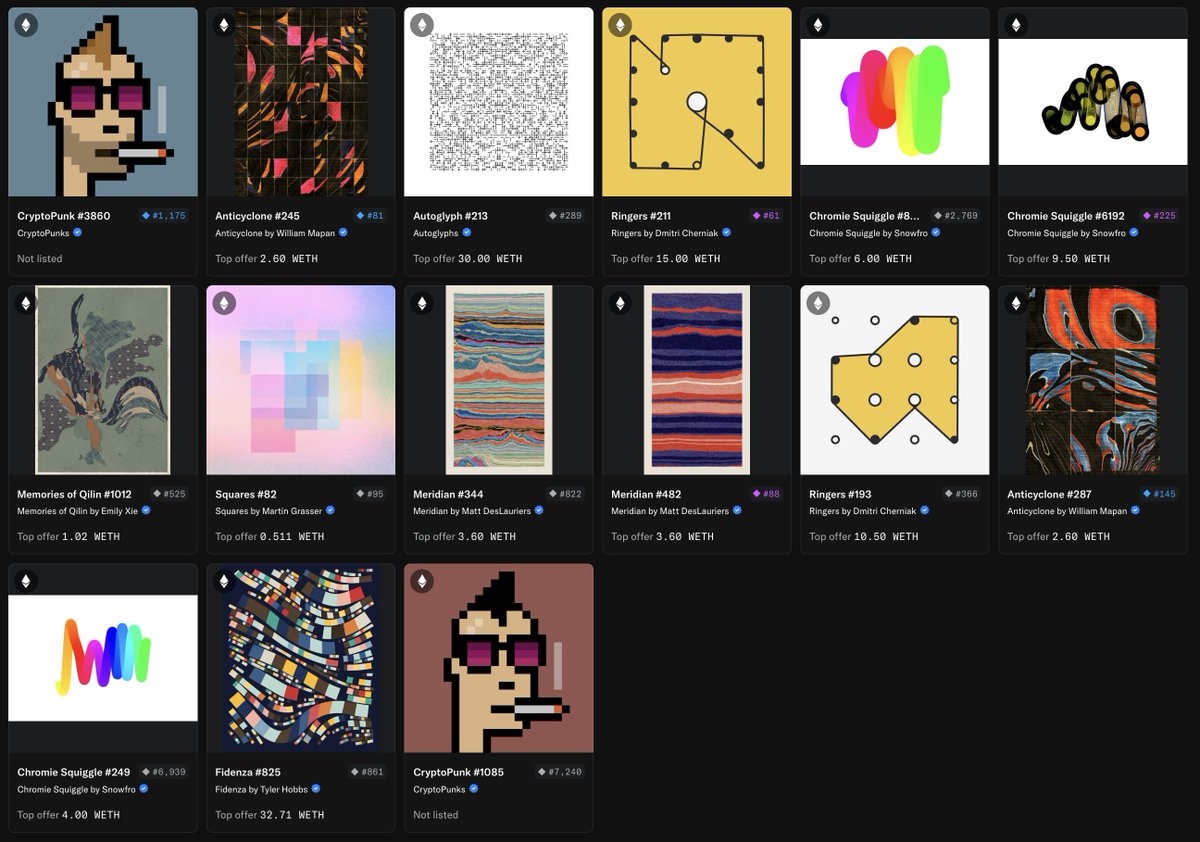Click verified checkmark beside Squares by Martin Grasser

[x=330, y=511]
